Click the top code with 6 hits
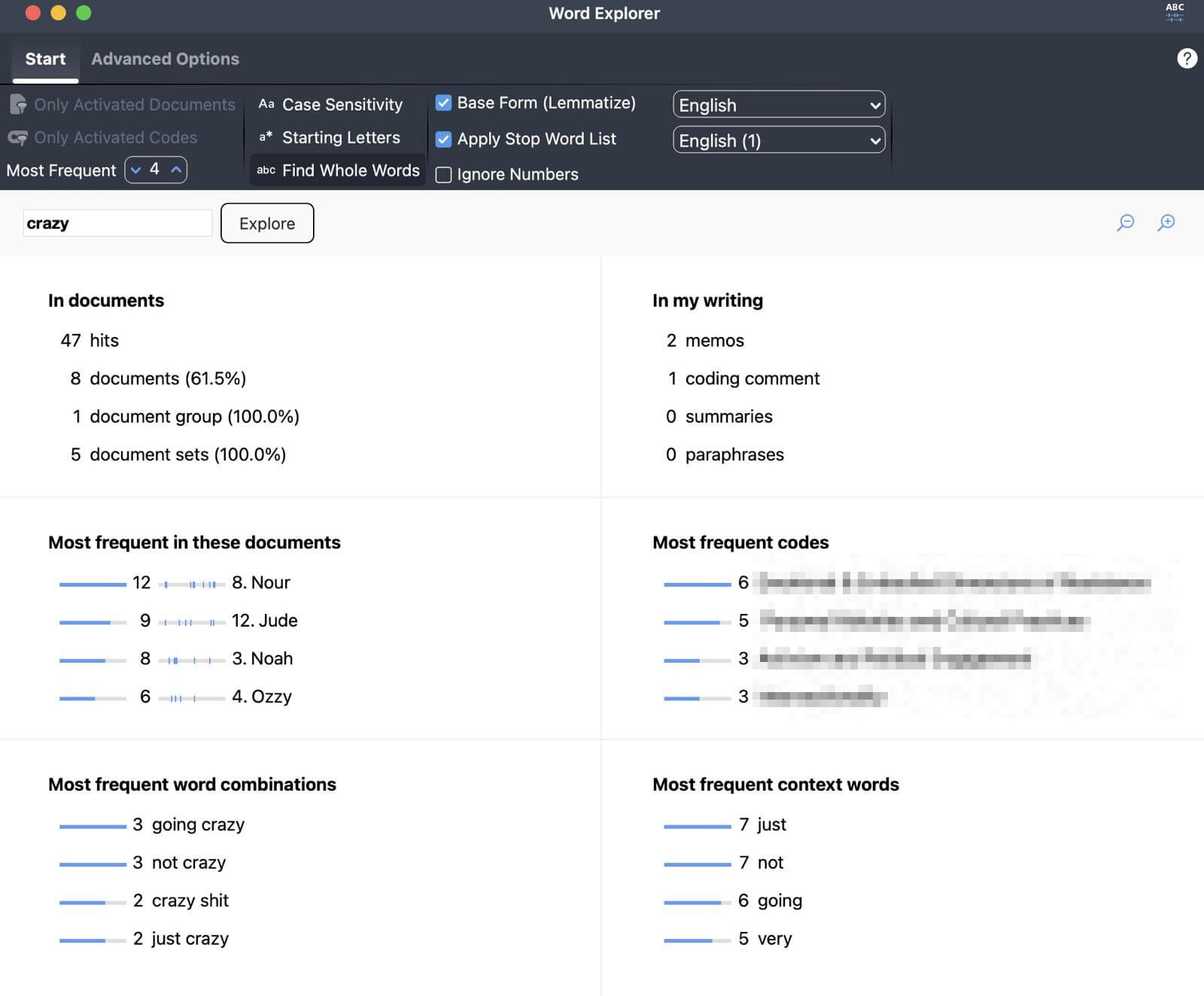The width and height of the screenshot is (1204, 996). tap(955, 583)
